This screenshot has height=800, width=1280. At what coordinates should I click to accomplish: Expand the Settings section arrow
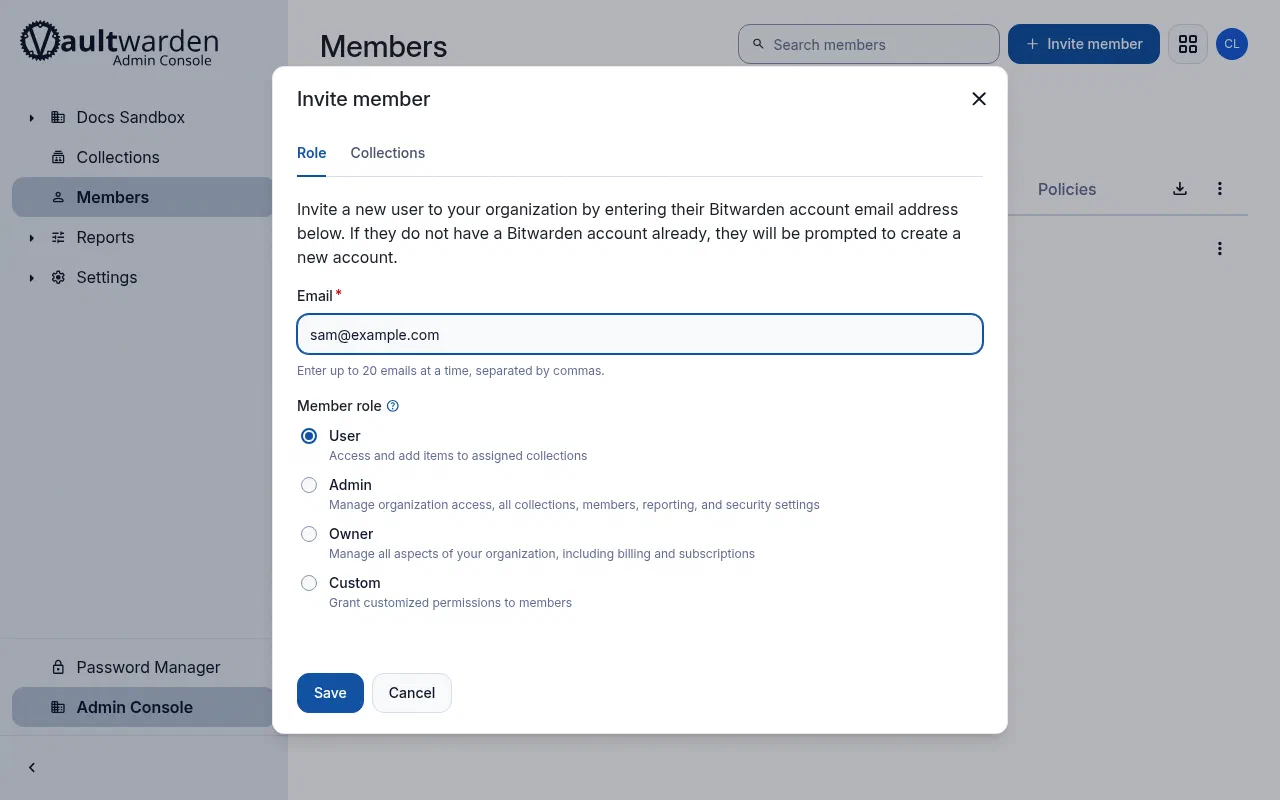coord(31,278)
